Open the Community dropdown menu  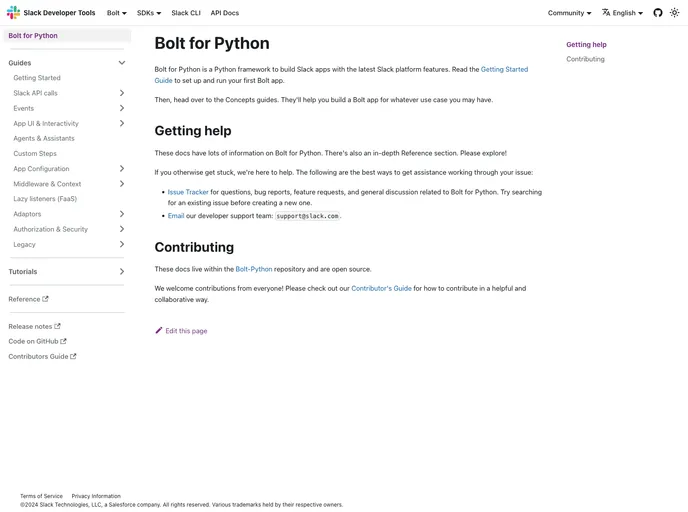click(x=569, y=13)
